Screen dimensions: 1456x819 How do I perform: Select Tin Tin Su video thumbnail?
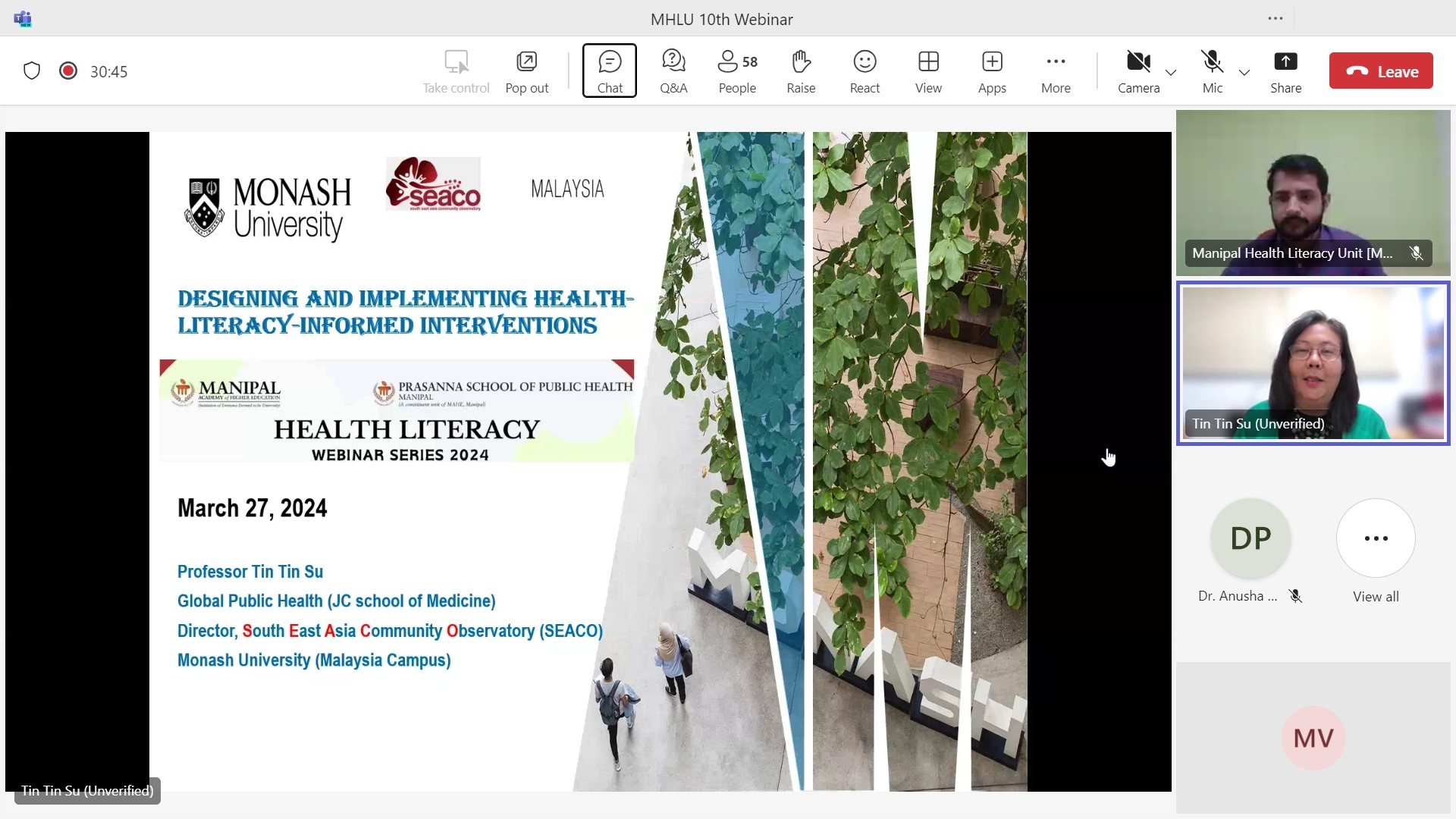pyautogui.click(x=1313, y=363)
